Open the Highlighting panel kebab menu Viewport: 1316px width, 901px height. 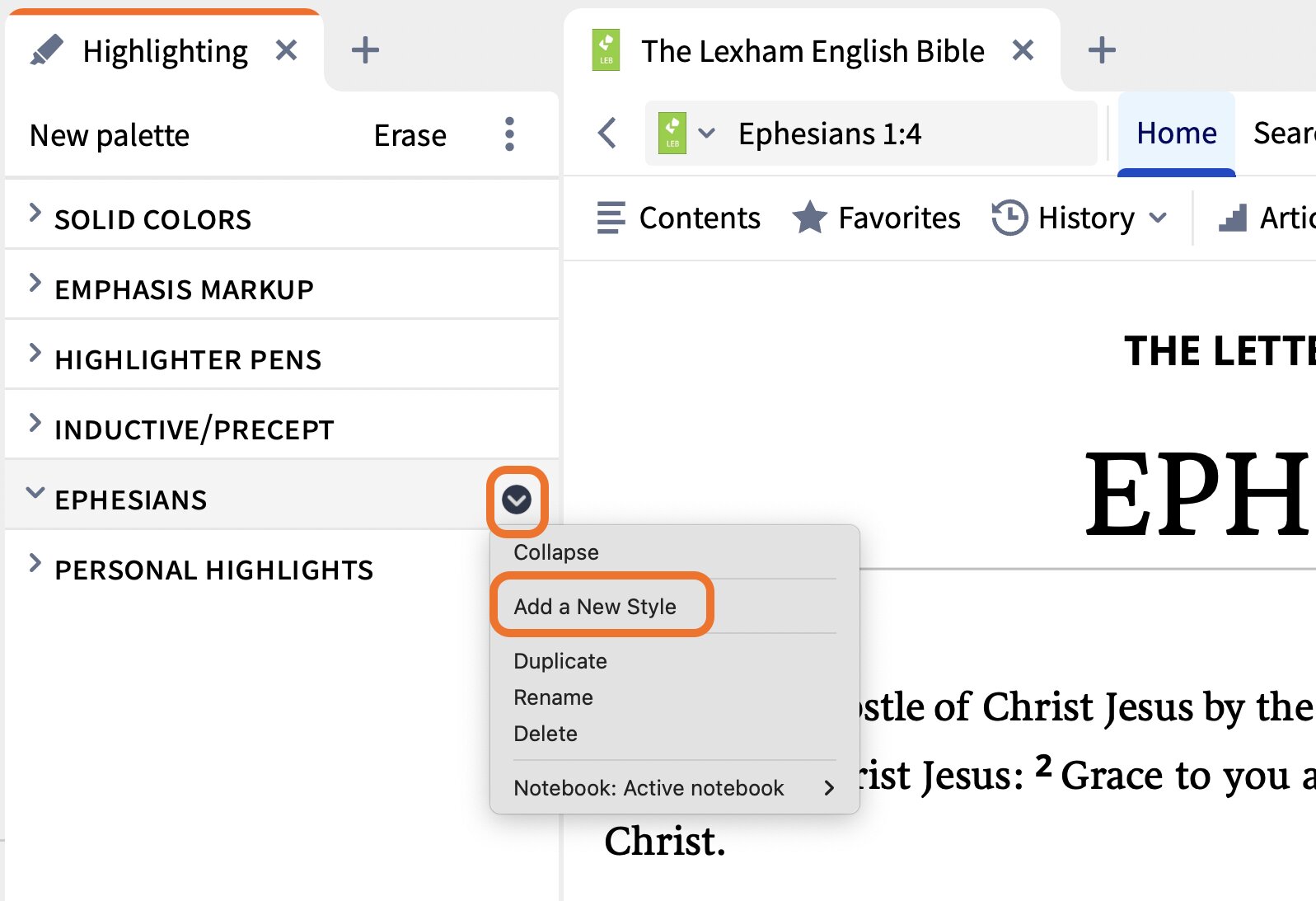tap(509, 134)
